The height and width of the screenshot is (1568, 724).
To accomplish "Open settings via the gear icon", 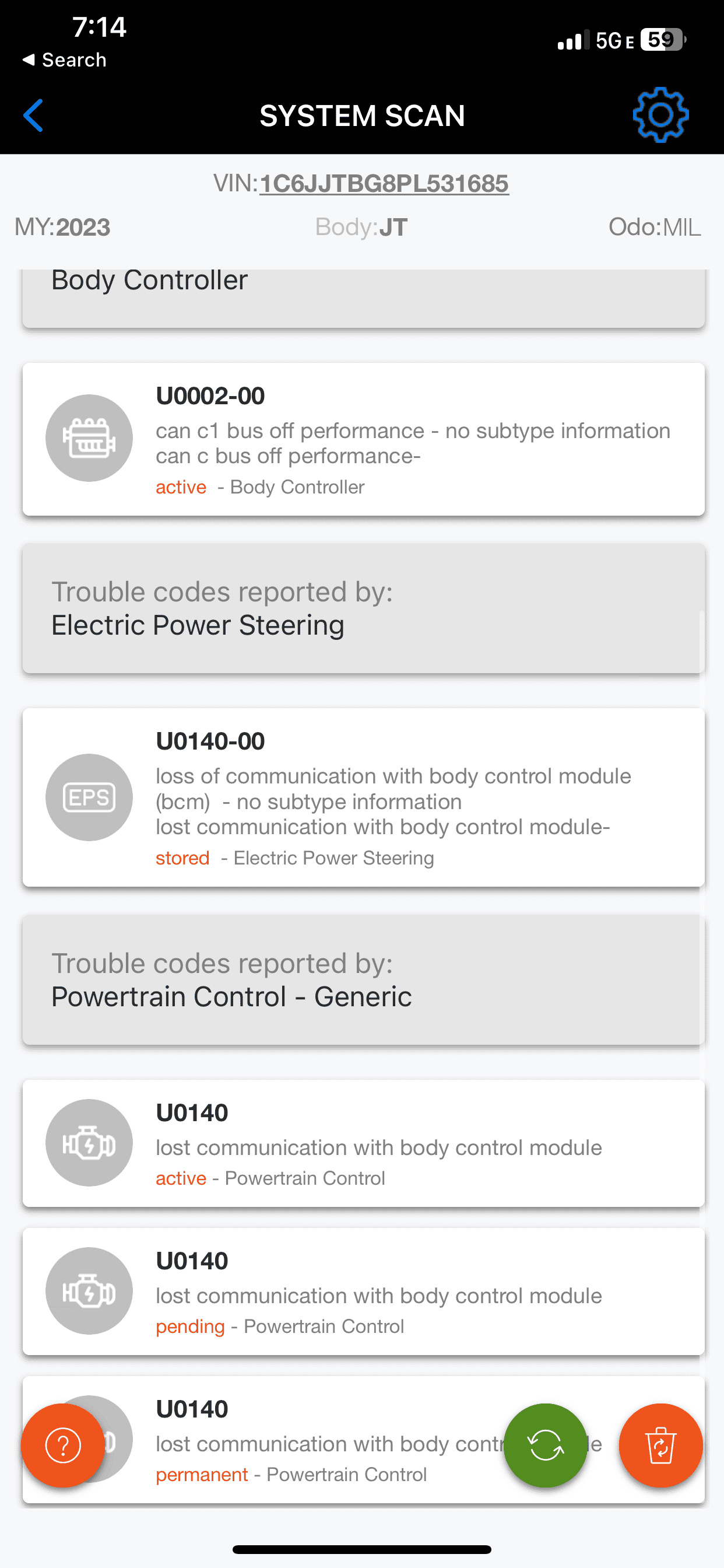I will [x=660, y=115].
